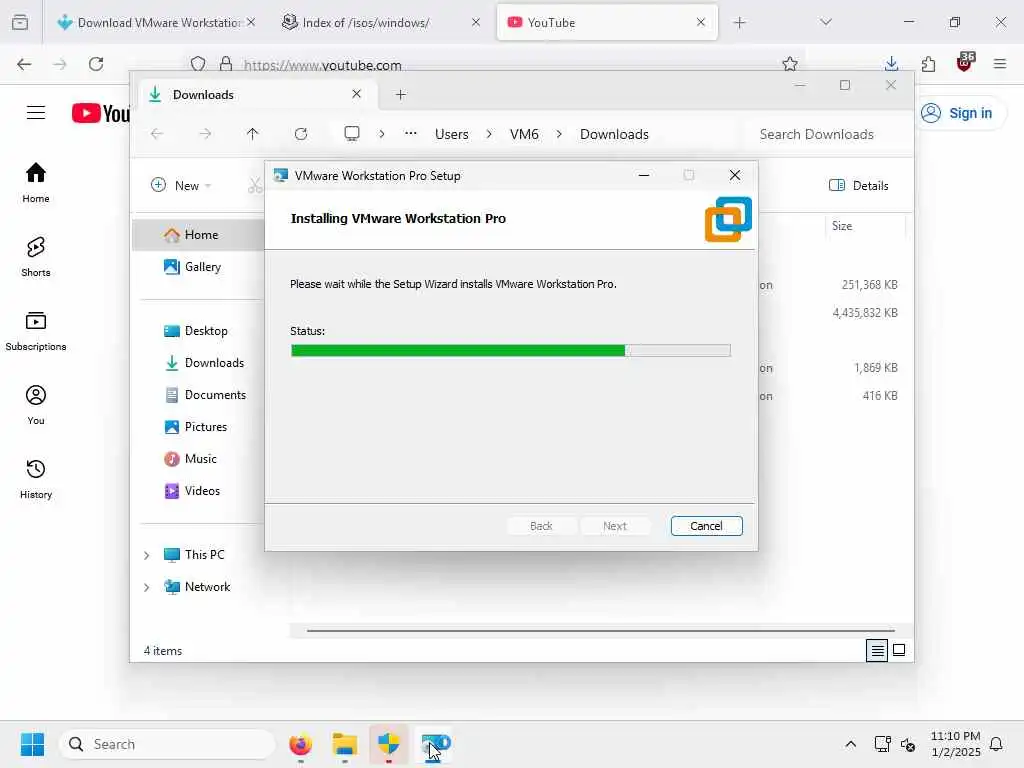
Task: Add a new File Explorer tab
Action: click(400, 95)
